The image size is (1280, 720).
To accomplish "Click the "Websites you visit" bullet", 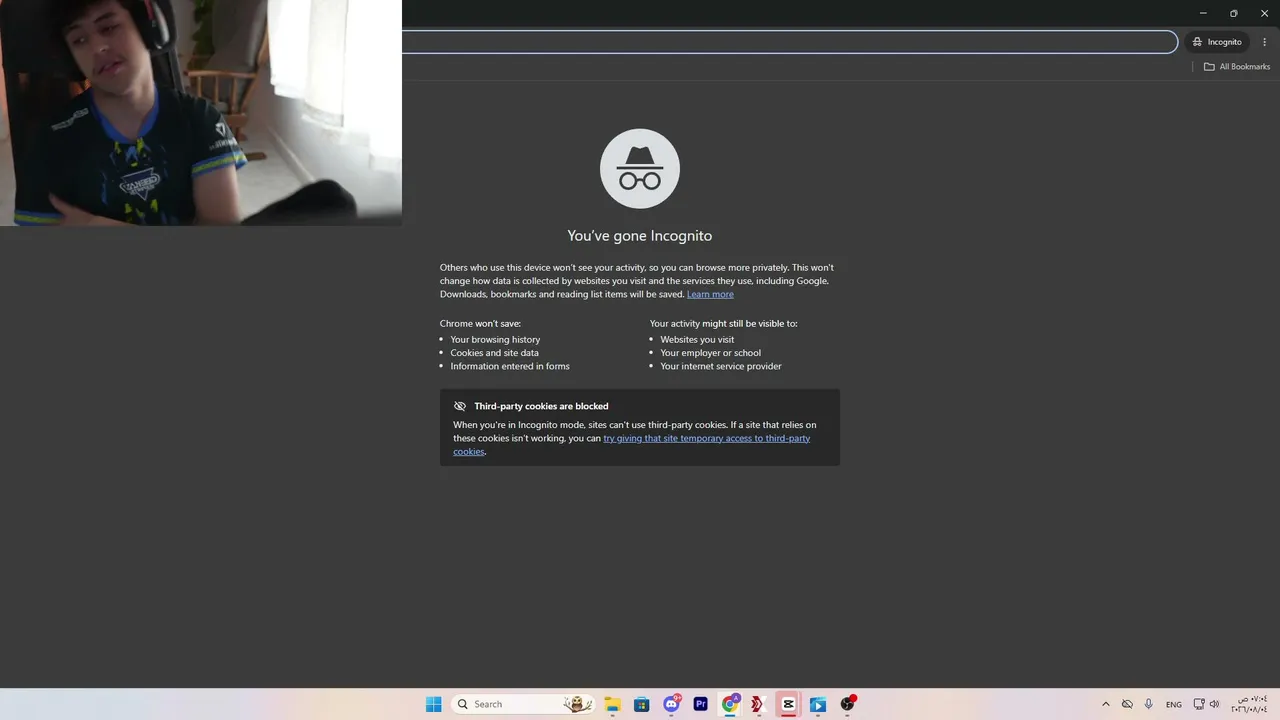I will click(x=697, y=340).
